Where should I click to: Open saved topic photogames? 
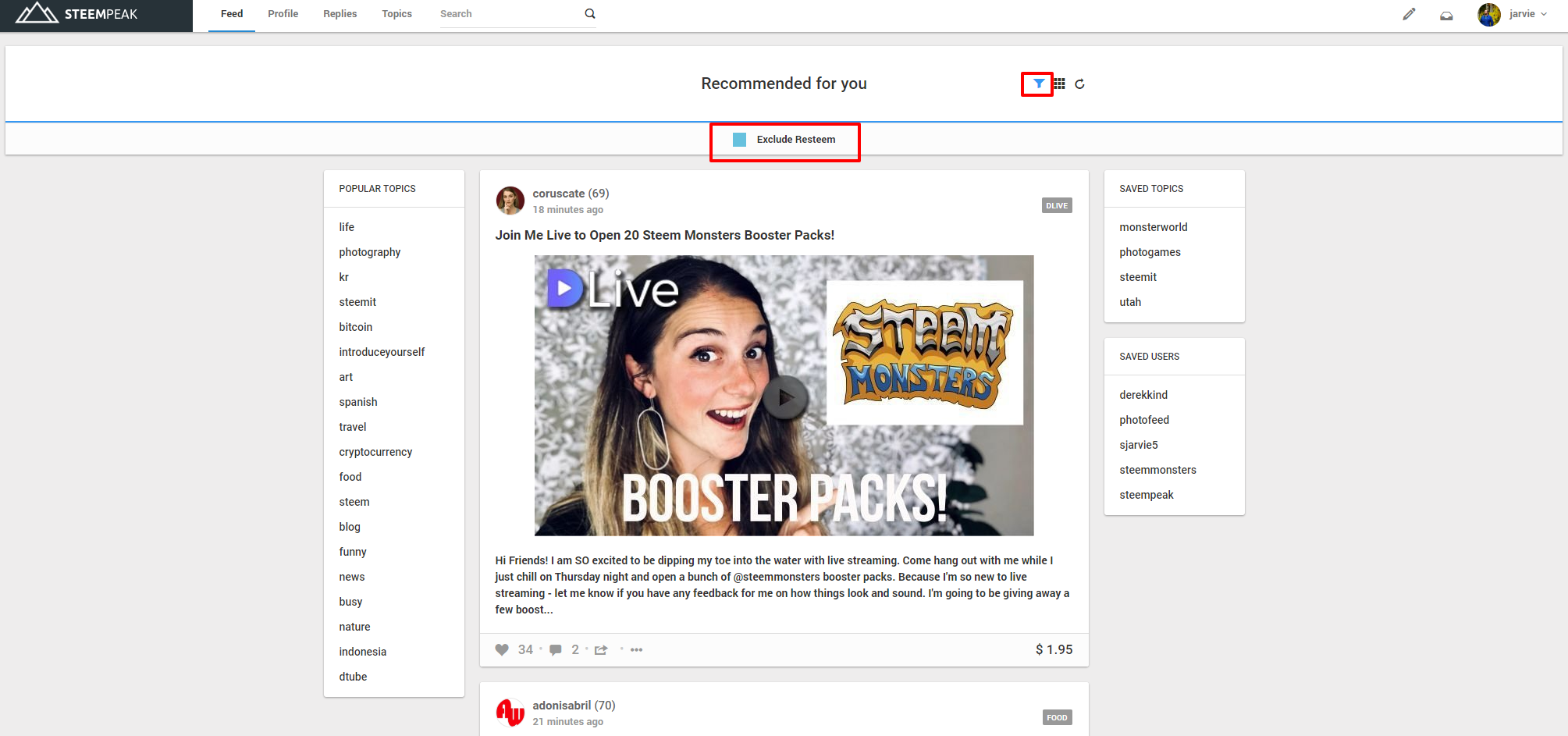tap(1150, 252)
